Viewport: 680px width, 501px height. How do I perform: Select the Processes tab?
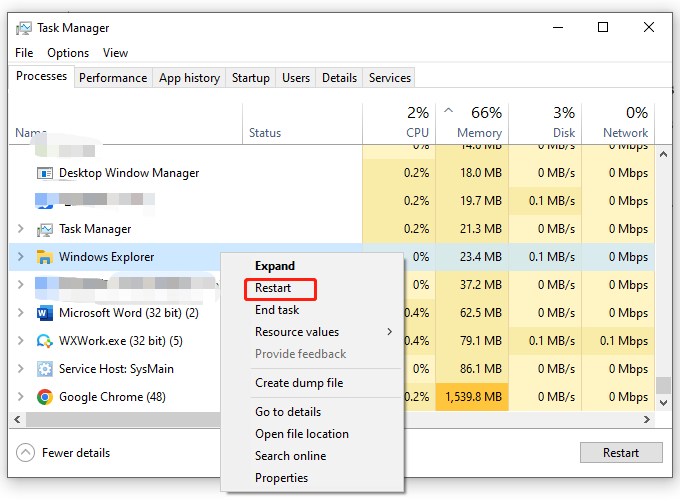[42, 76]
